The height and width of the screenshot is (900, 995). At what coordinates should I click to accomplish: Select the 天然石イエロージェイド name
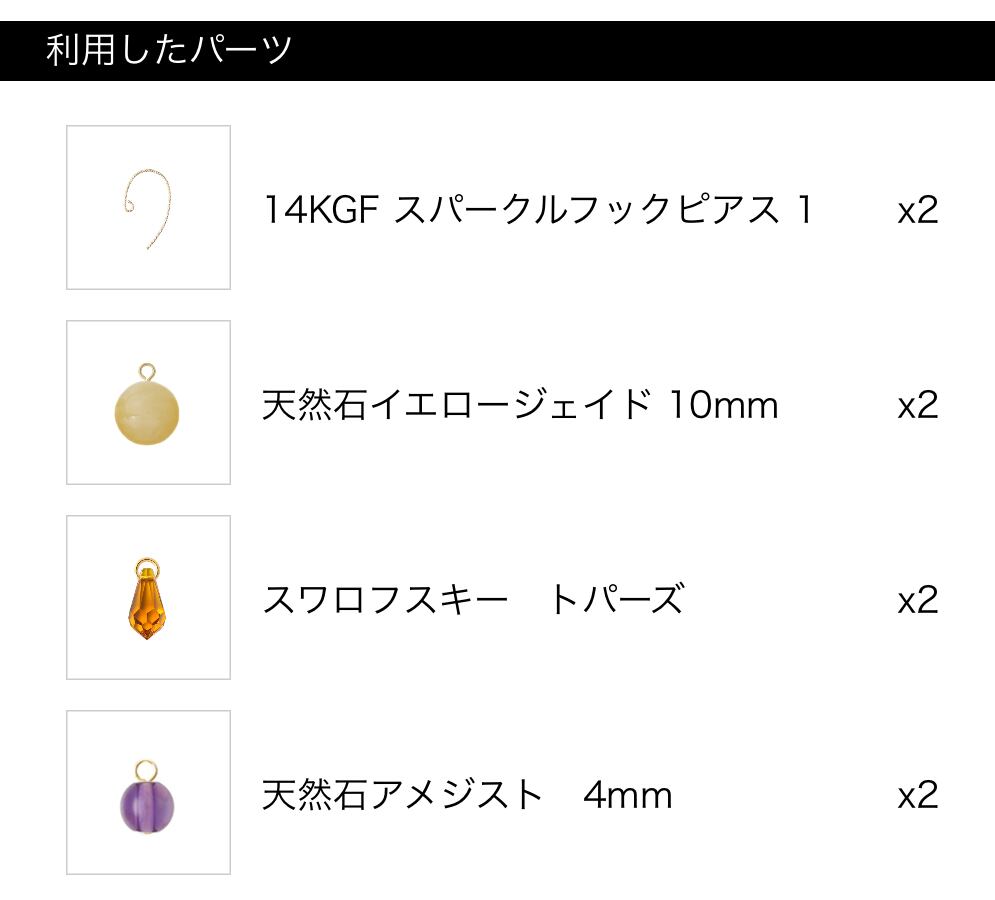point(456,405)
